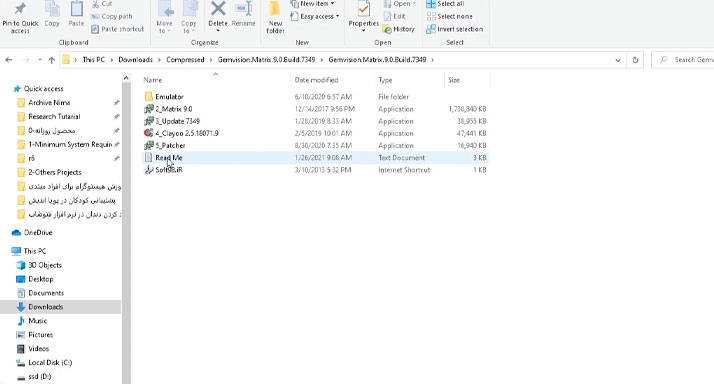Click Select all in ribbon

click(445, 4)
